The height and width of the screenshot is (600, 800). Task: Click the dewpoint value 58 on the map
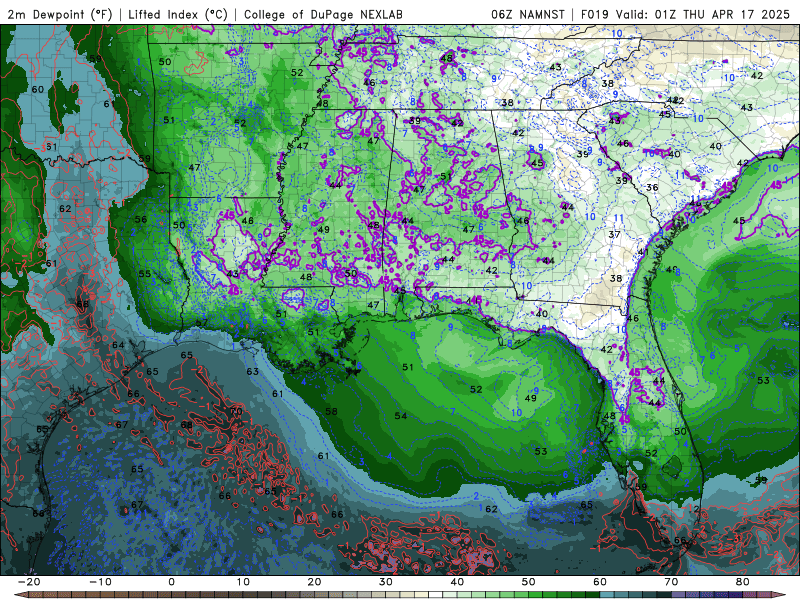(332, 411)
